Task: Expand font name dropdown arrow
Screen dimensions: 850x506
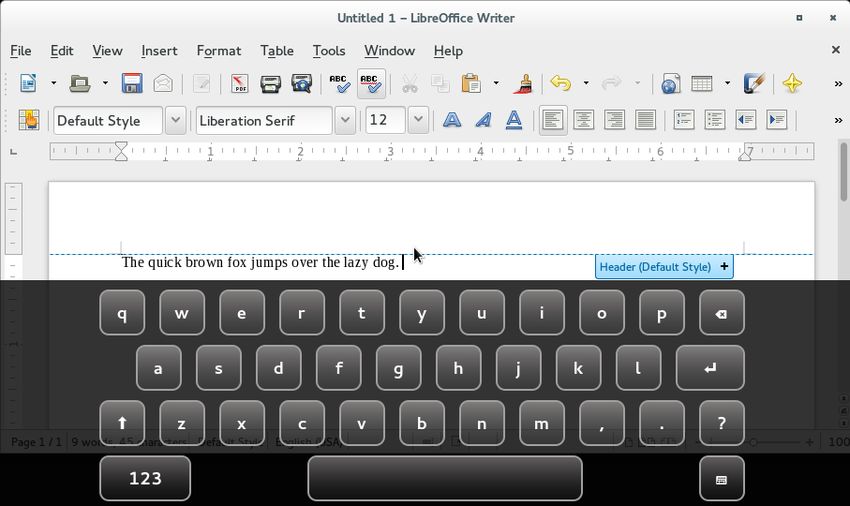Action: pos(345,120)
